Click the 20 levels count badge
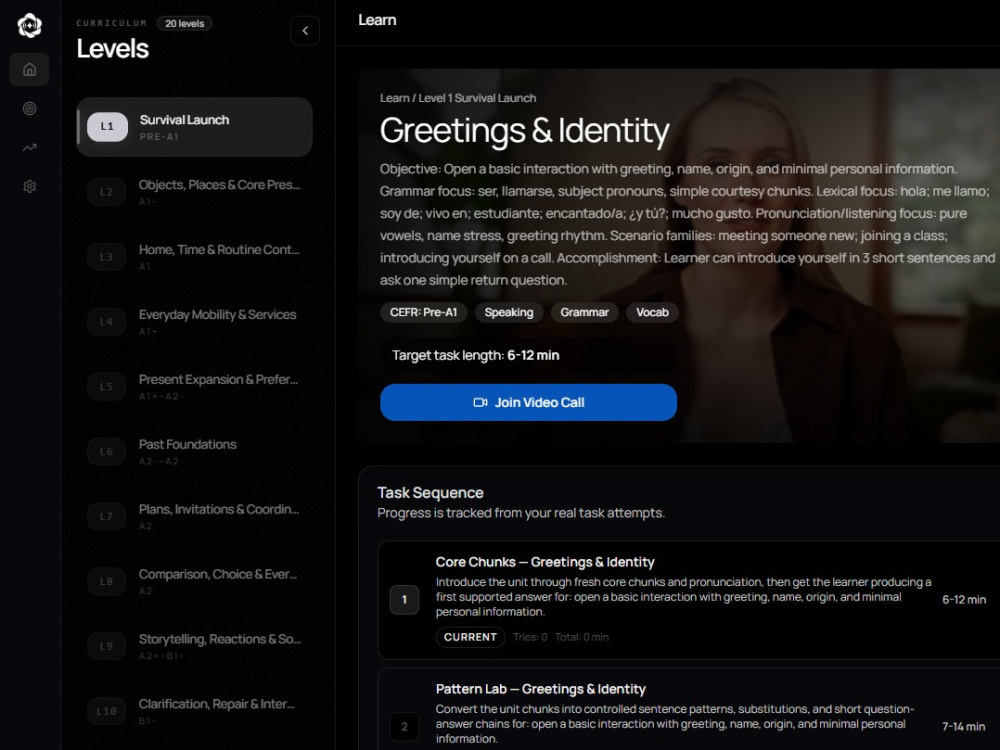 click(x=184, y=24)
